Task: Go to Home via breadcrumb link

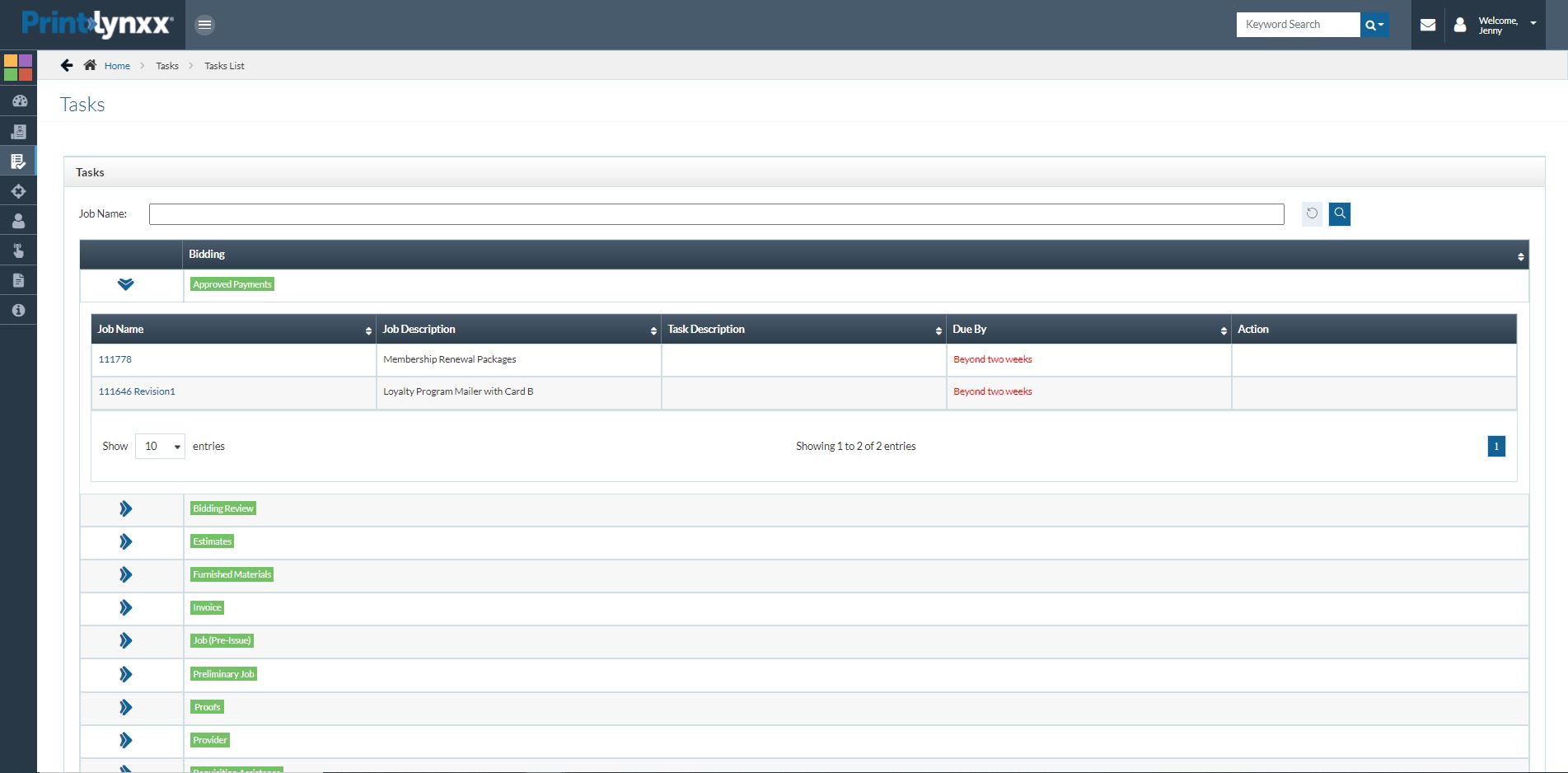Action: 117,66
